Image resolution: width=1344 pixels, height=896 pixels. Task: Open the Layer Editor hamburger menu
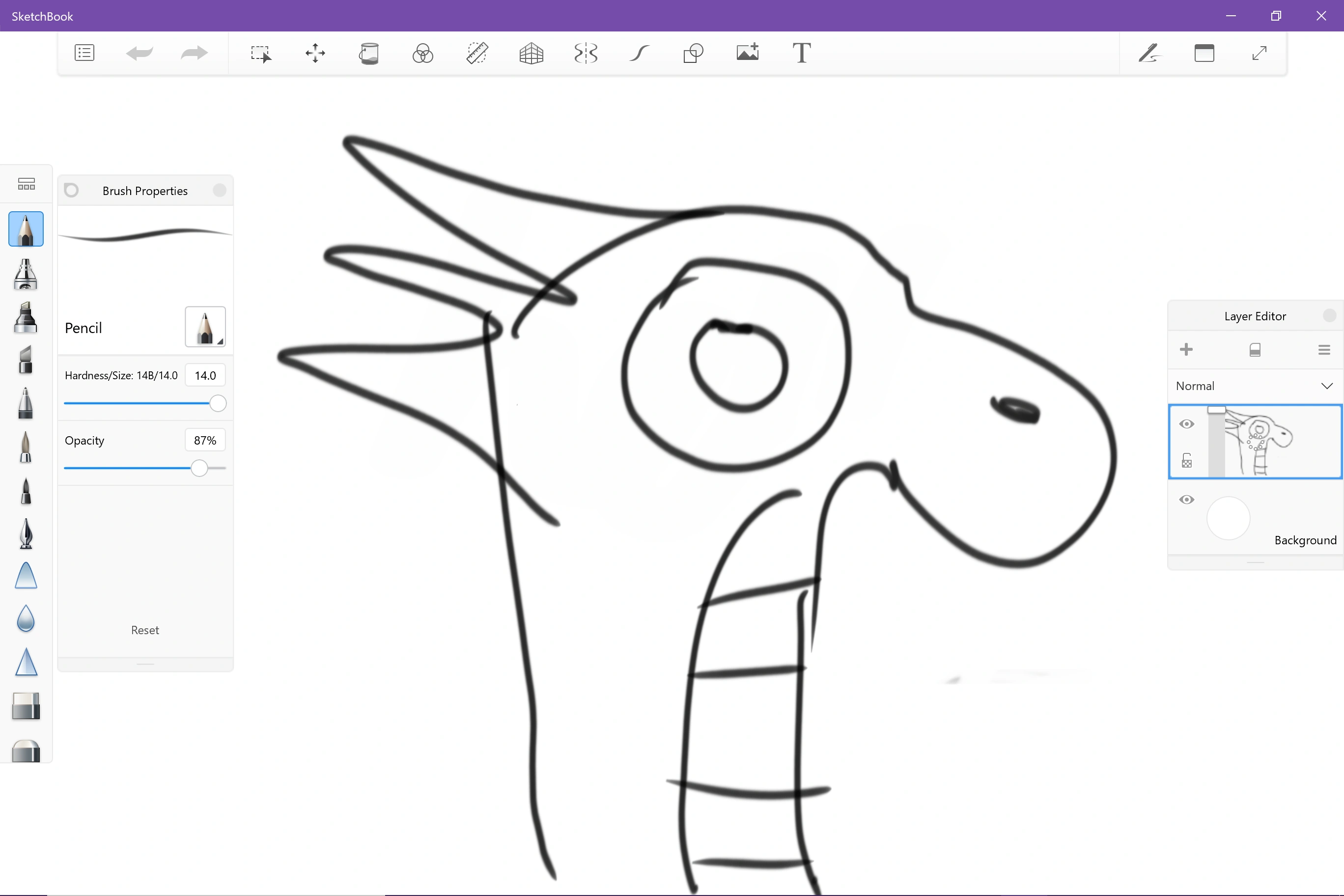1324,350
